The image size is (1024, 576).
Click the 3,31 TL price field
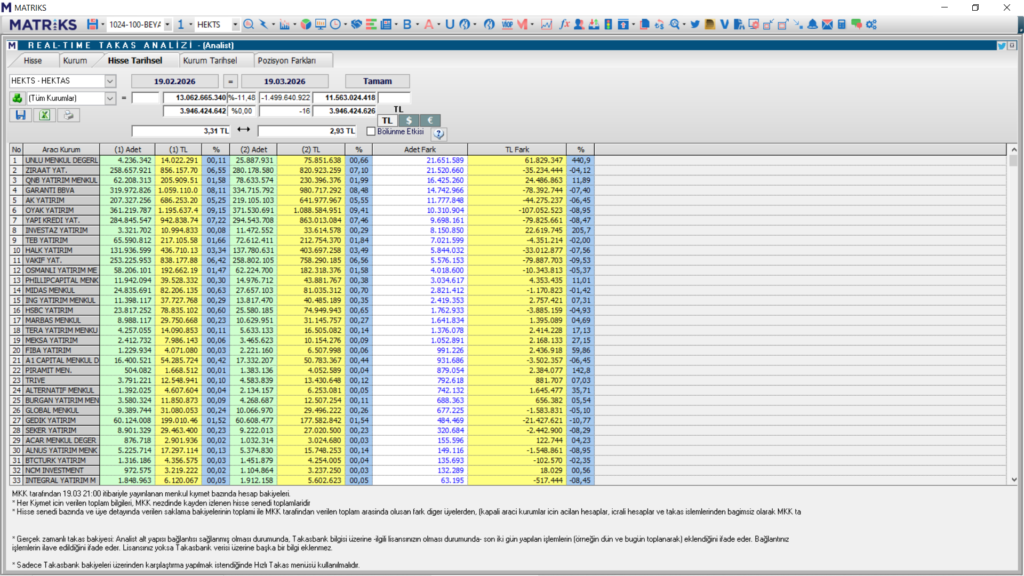[182, 131]
